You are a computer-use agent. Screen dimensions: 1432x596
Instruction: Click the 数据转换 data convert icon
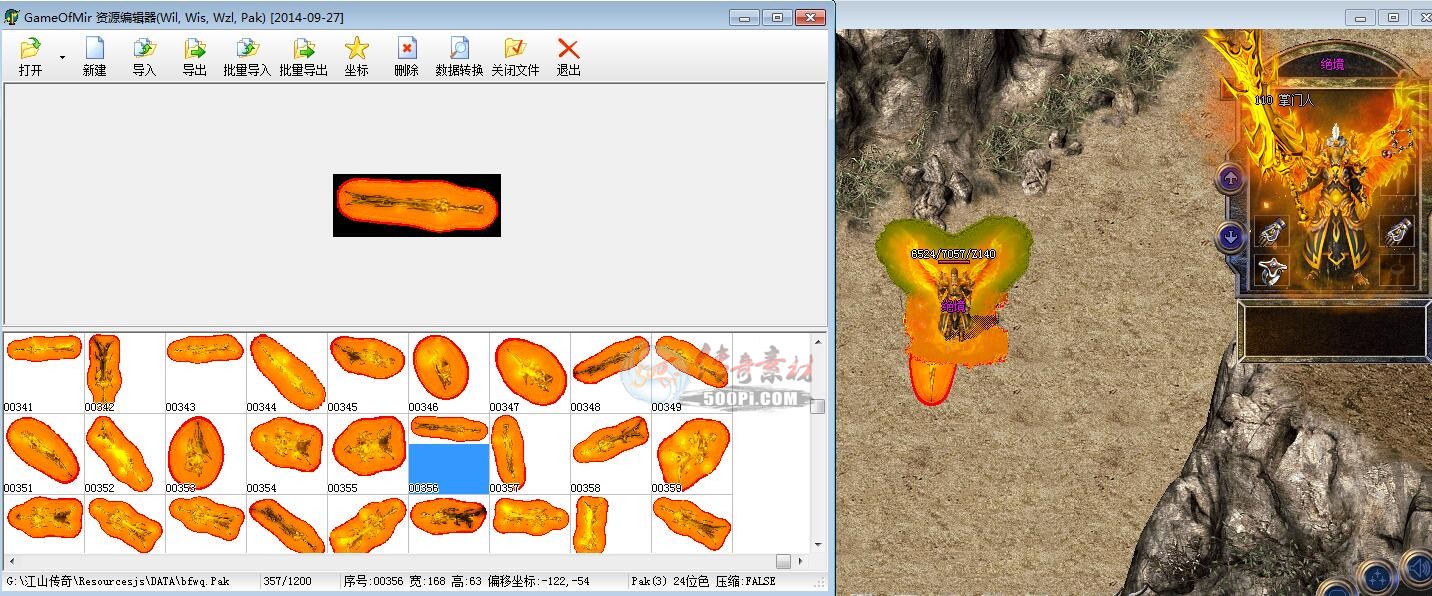(459, 48)
